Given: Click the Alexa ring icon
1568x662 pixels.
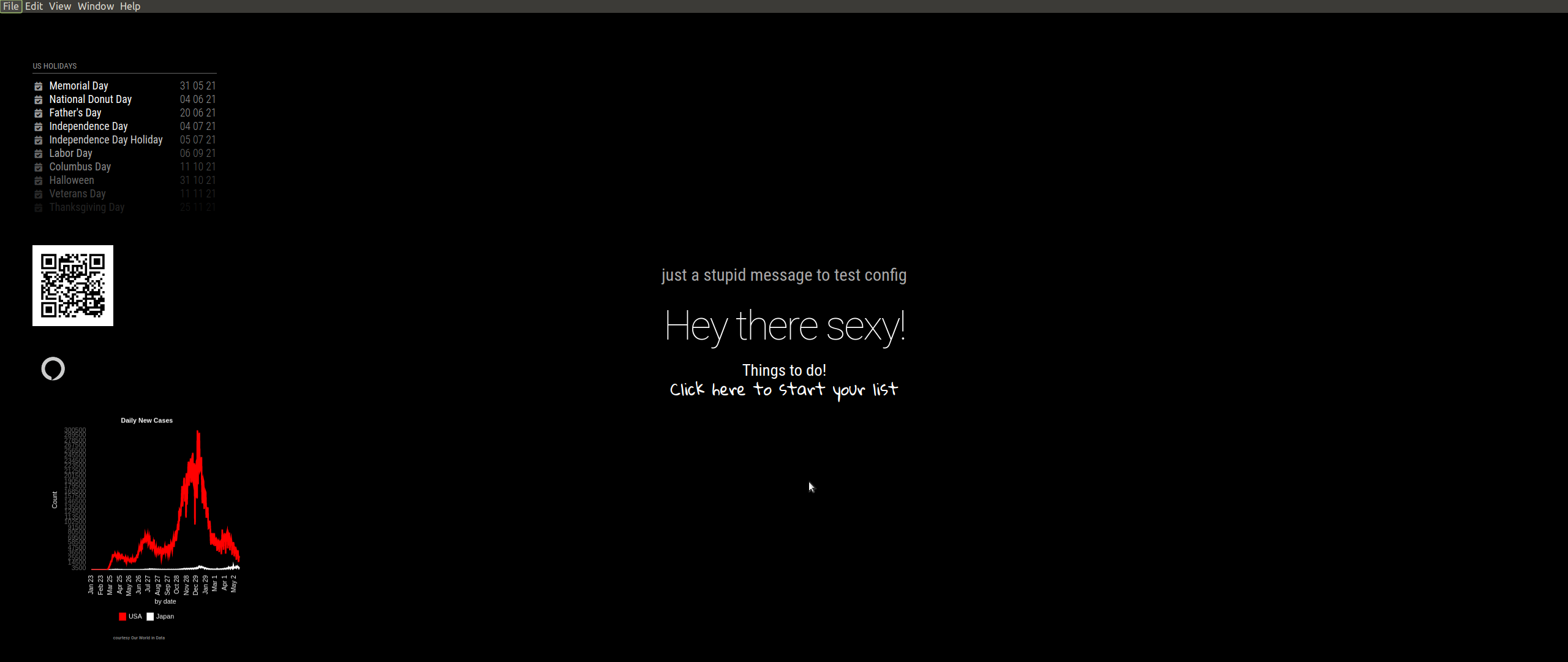Looking at the screenshot, I should click(53, 368).
